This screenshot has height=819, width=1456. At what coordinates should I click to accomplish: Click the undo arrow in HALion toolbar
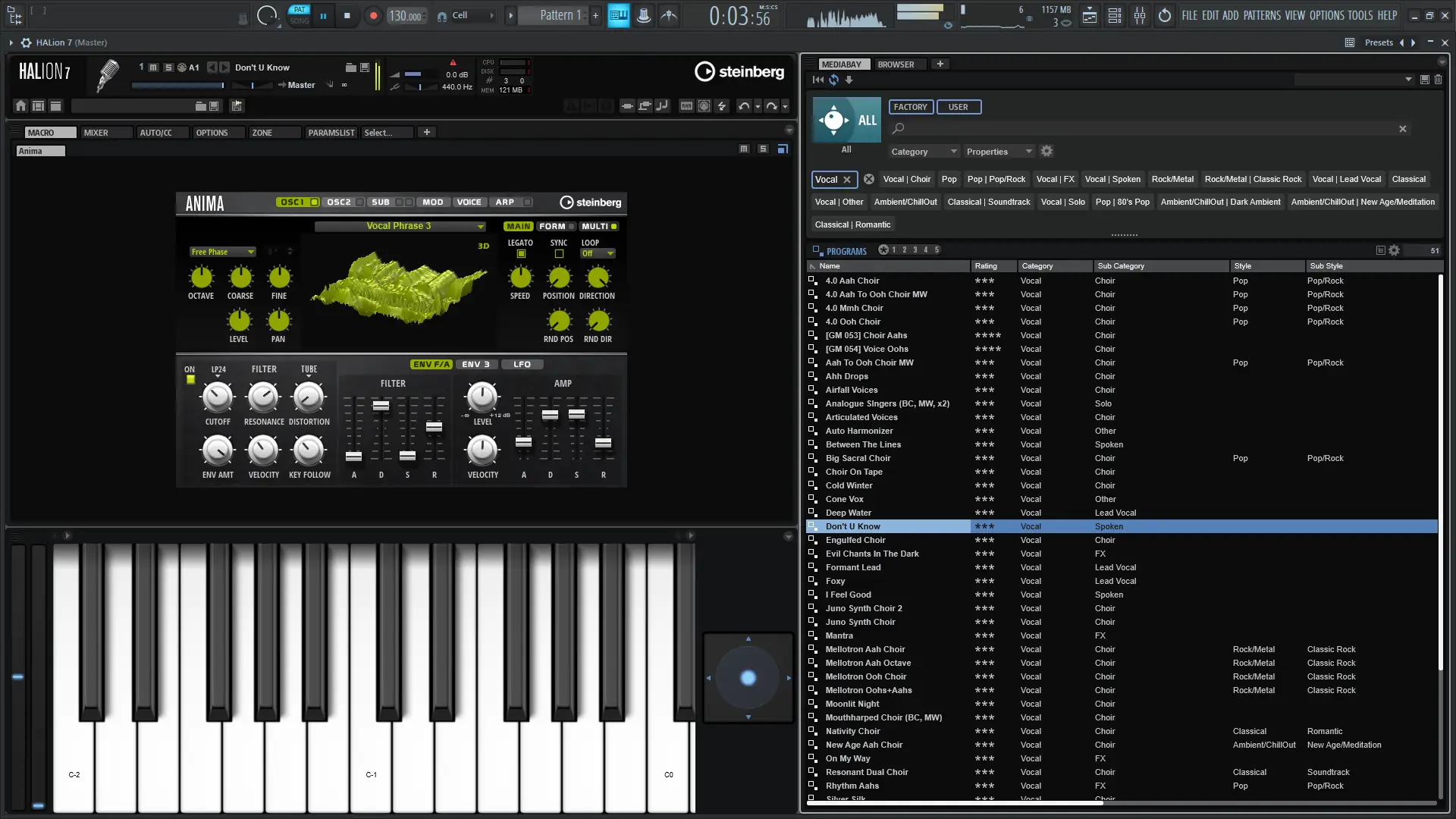tap(743, 106)
